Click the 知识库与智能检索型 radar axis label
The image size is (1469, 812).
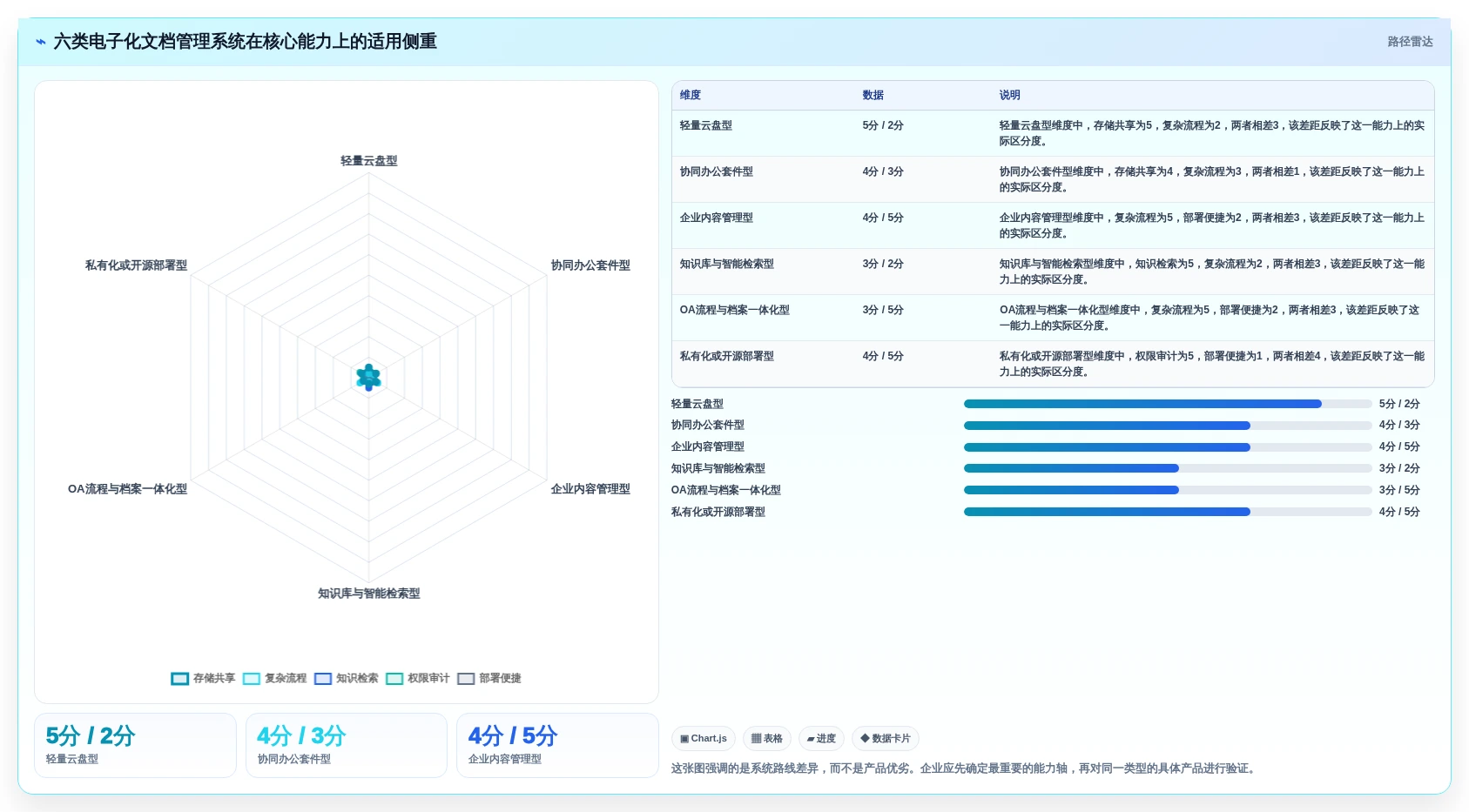[x=369, y=594]
